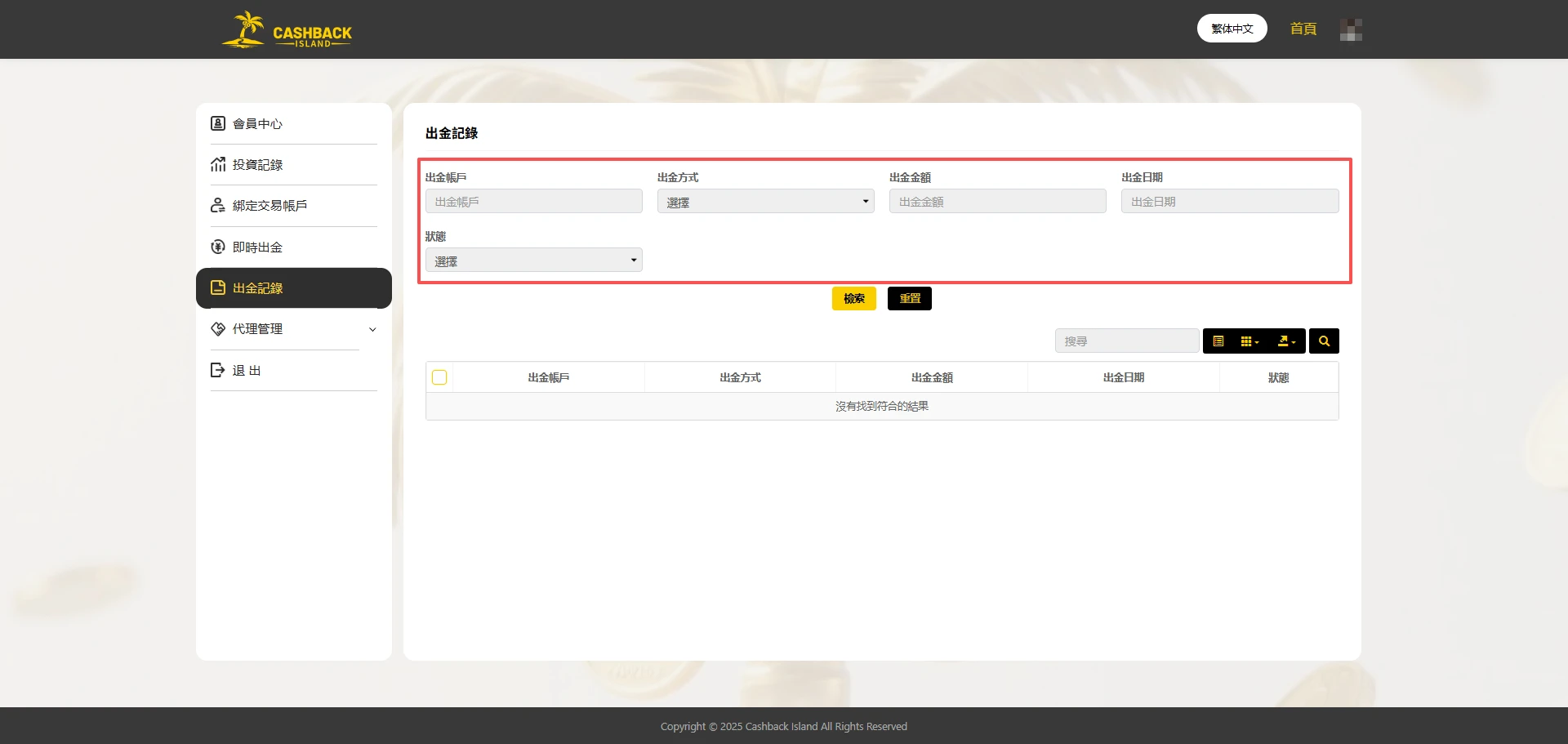Toggle the detail list view icon
Screen dimensions: 1568x744
click(1218, 341)
